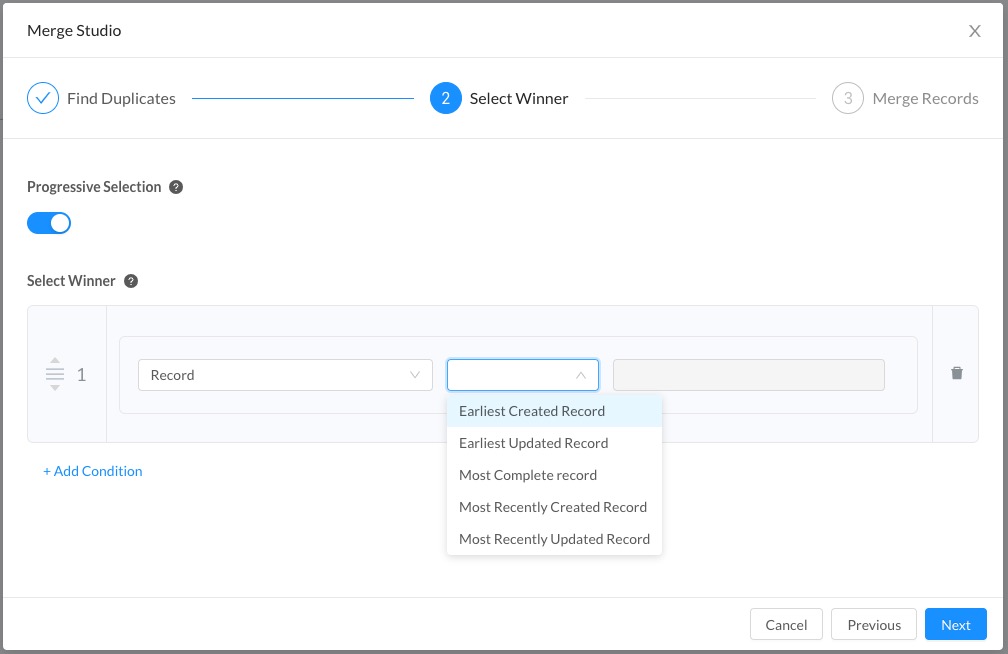Delete condition 1 with trash icon

(x=957, y=373)
